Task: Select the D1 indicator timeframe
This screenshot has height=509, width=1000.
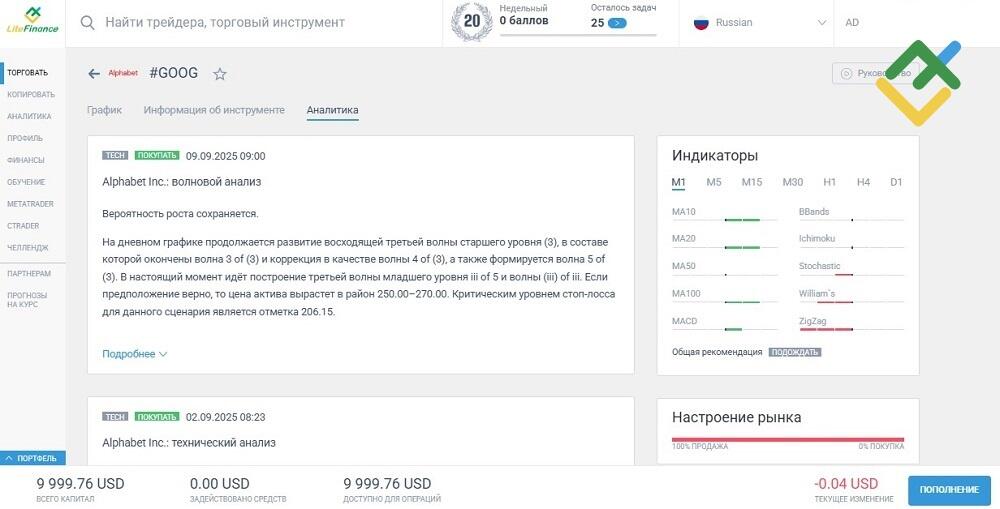Action: (x=896, y=182)
